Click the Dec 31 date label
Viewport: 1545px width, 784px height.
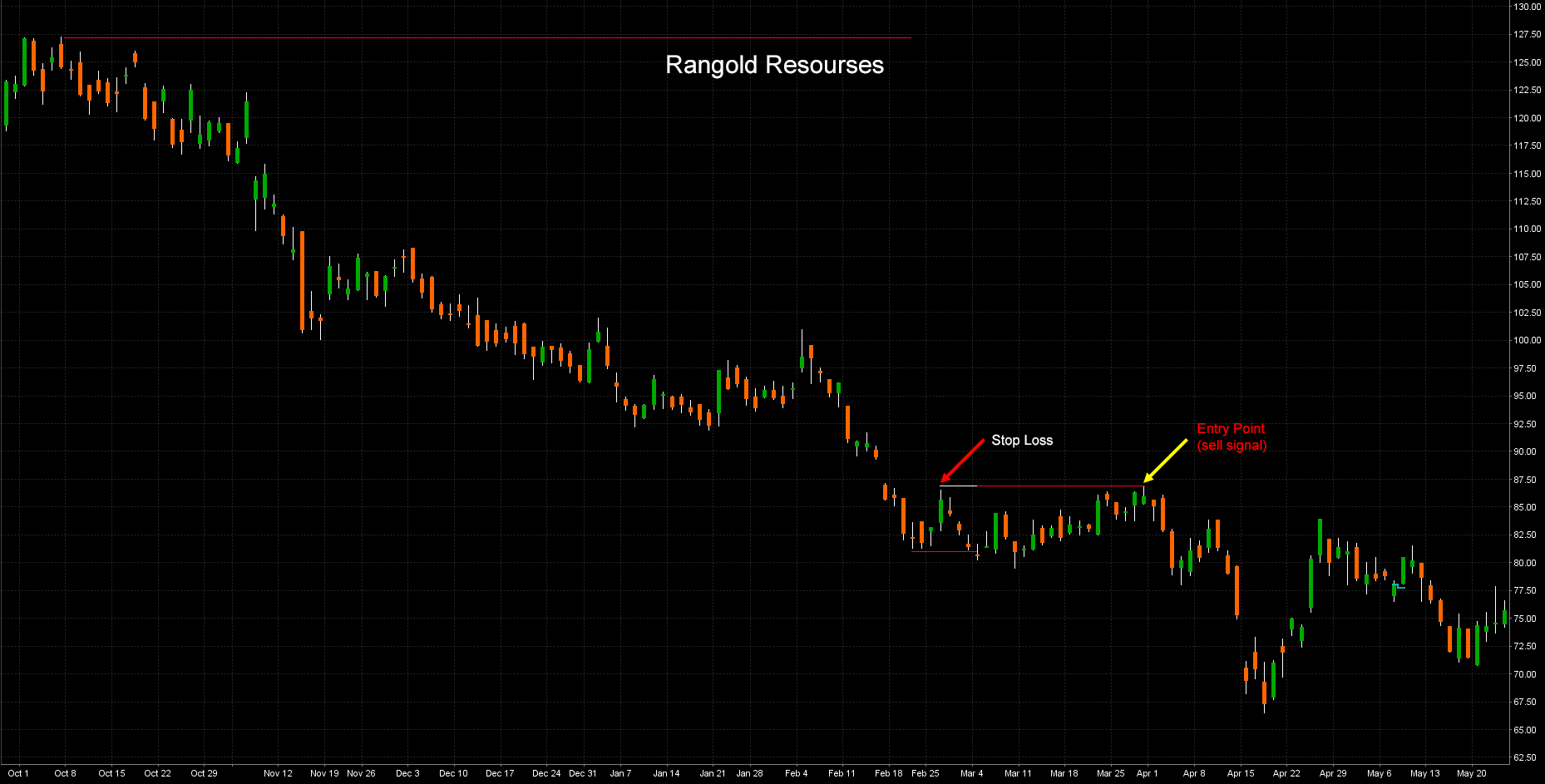pyautogui.click(x=583, y=773)
